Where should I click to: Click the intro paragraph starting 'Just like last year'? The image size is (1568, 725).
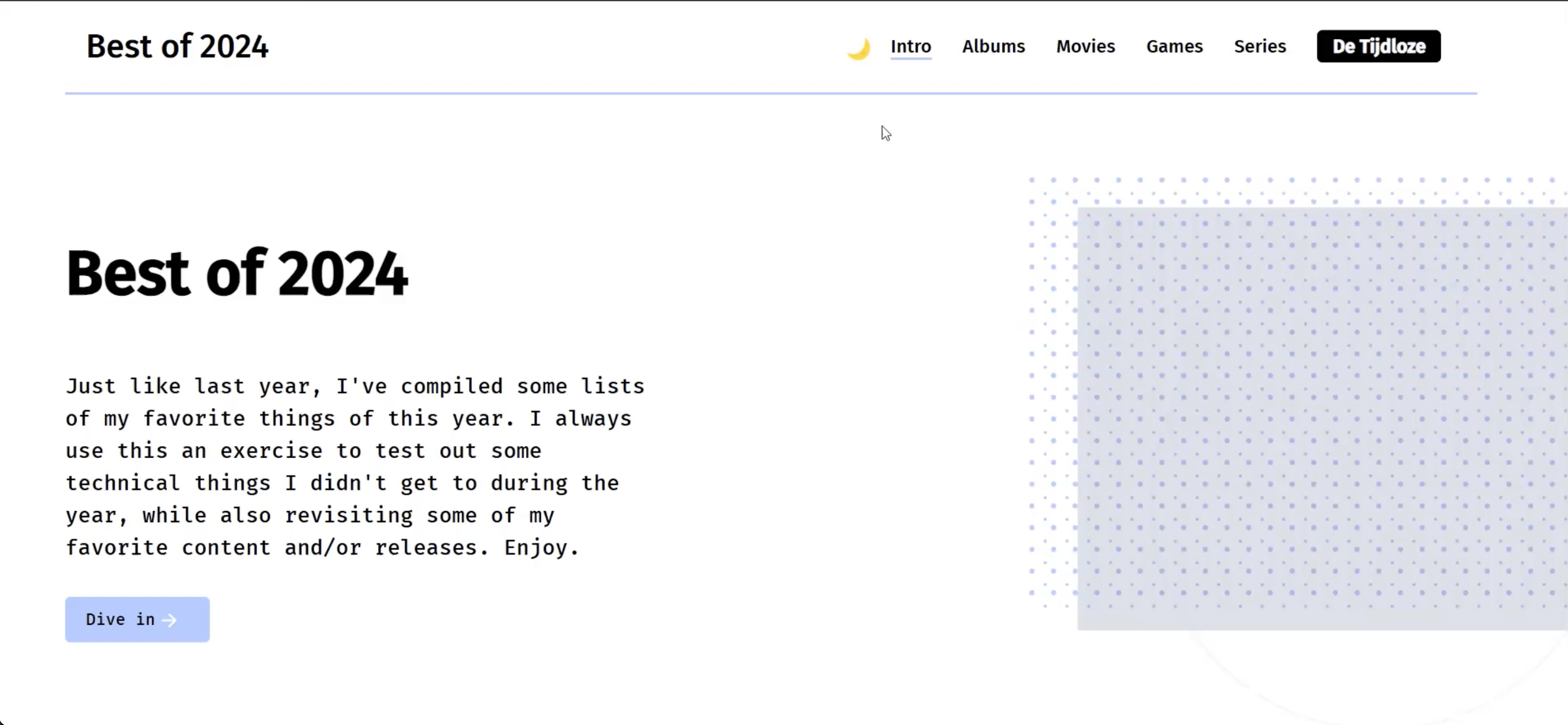355,466
